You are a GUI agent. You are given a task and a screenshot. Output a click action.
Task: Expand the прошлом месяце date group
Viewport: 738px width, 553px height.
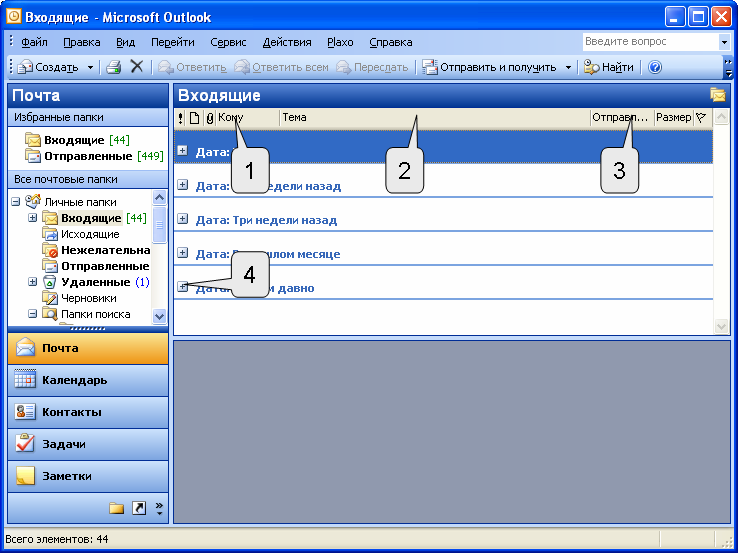[x=183, y=253]
